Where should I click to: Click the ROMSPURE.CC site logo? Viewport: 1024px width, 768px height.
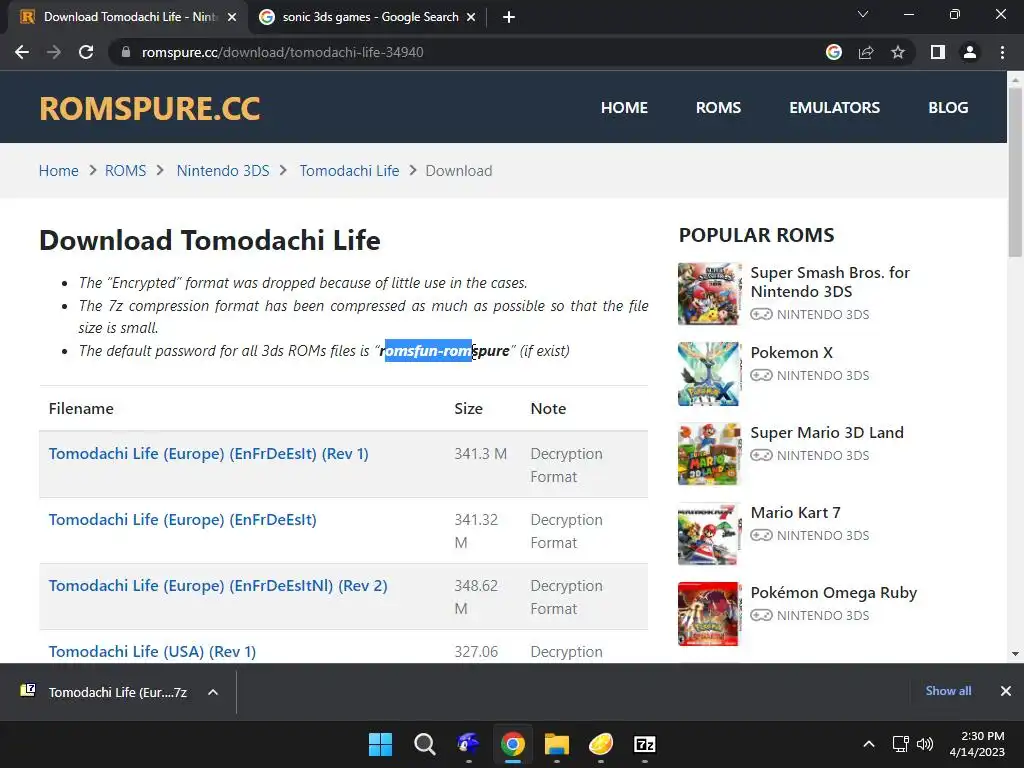pyautogui.click(x=150, y=108)
